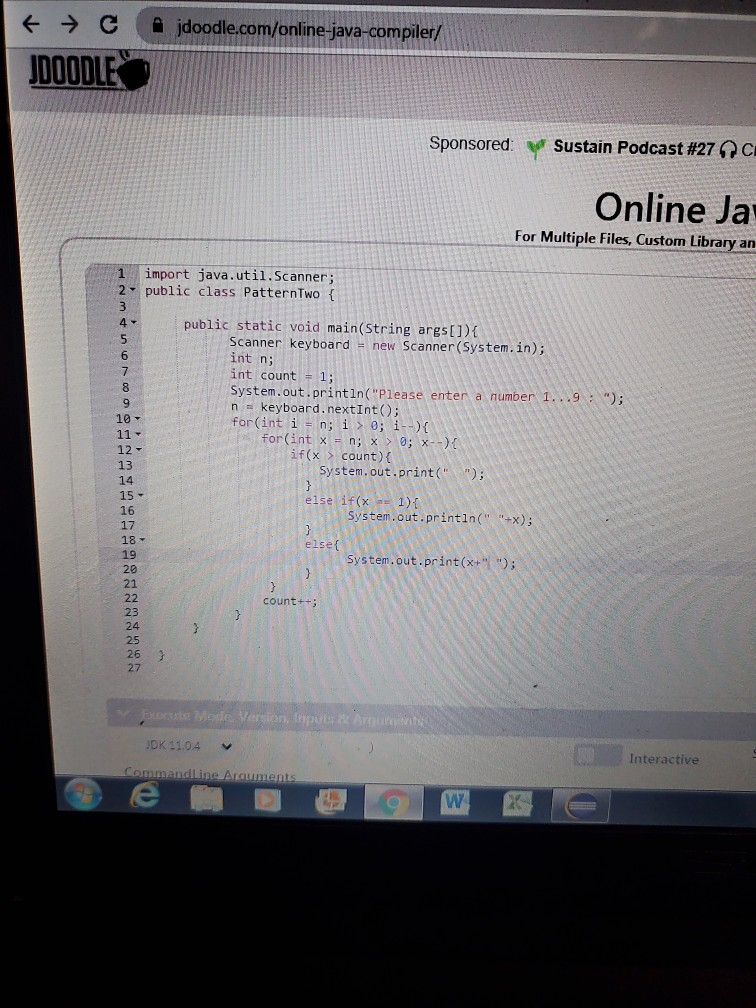The image size is (756, 1008).
Task: Click the 'count++;' statement
Action: (289, 601)
